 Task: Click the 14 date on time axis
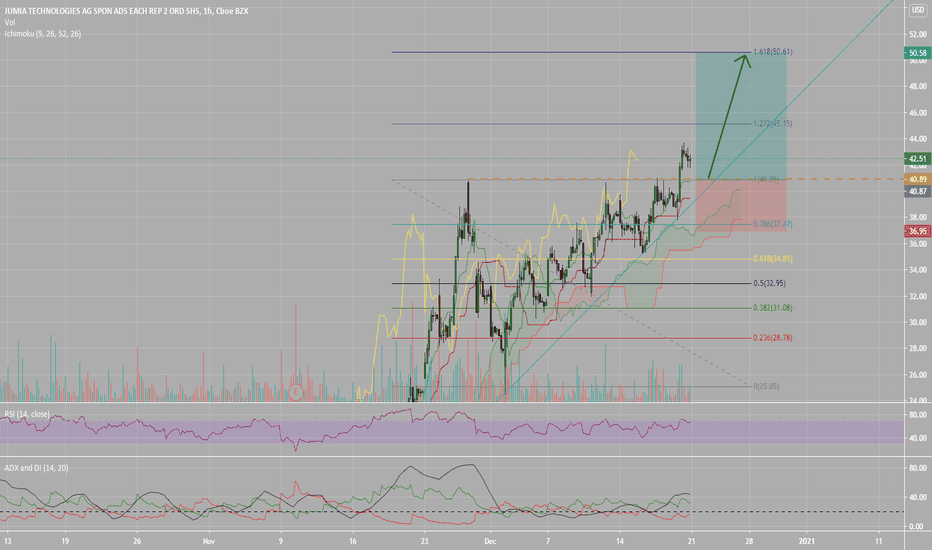tap(619, 541)
